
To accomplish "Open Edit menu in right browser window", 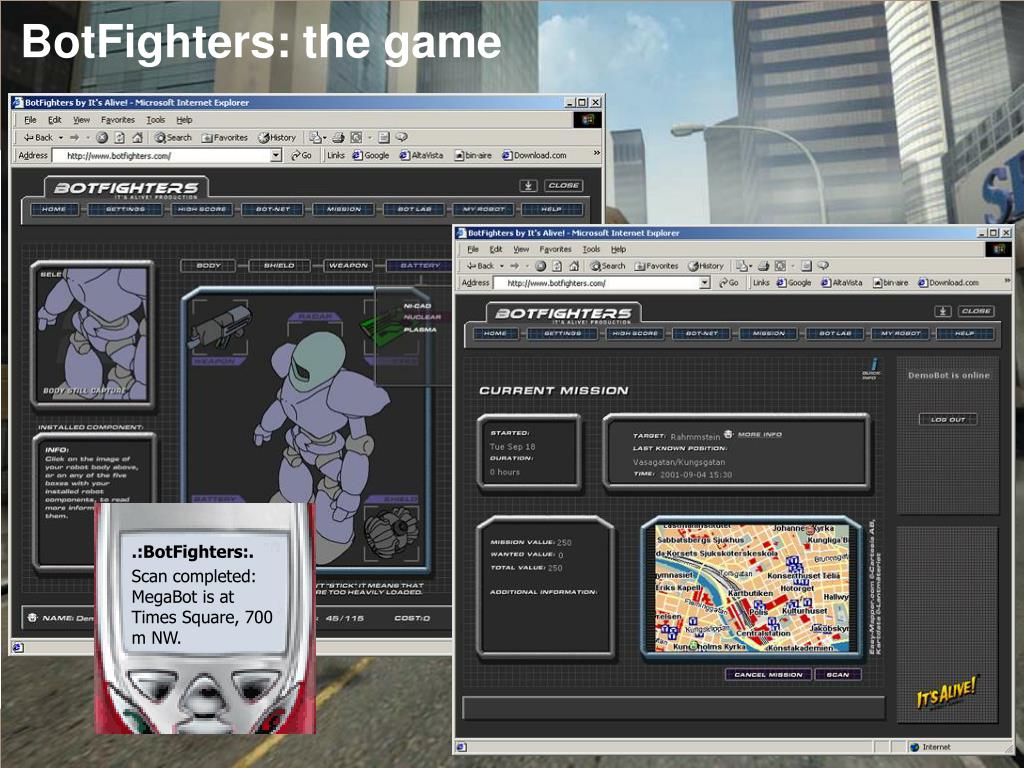I will coord(496,249).
